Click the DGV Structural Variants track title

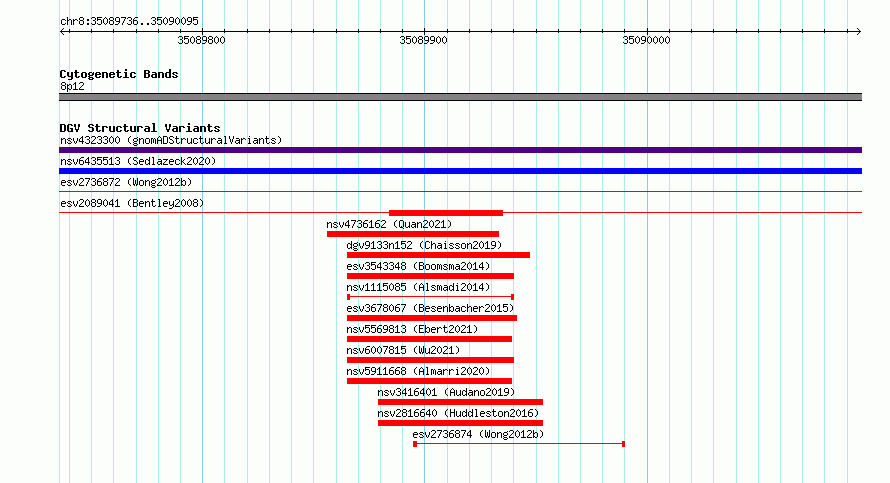coord(140,128)
